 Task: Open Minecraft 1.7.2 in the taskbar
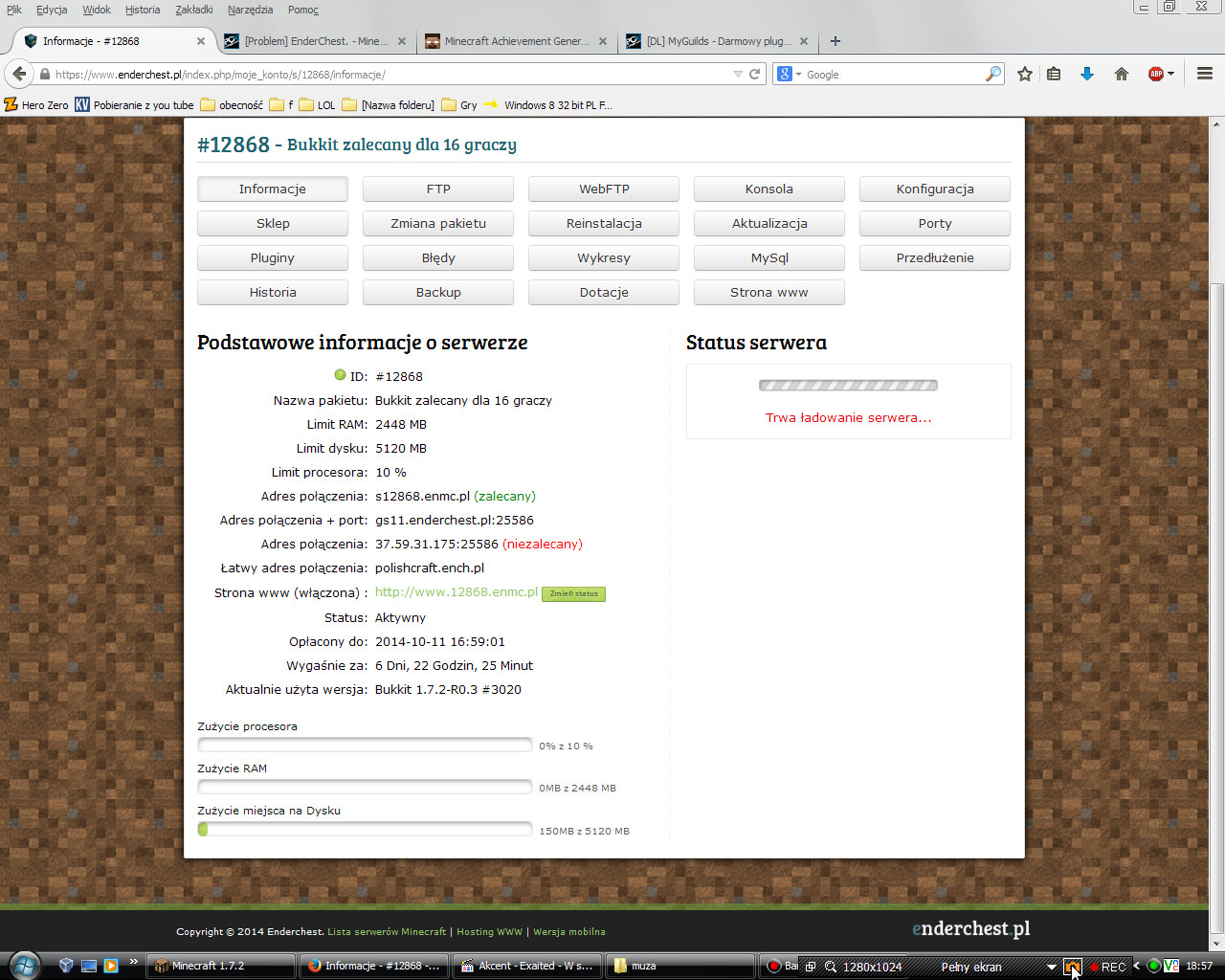[x=221, y=966]
